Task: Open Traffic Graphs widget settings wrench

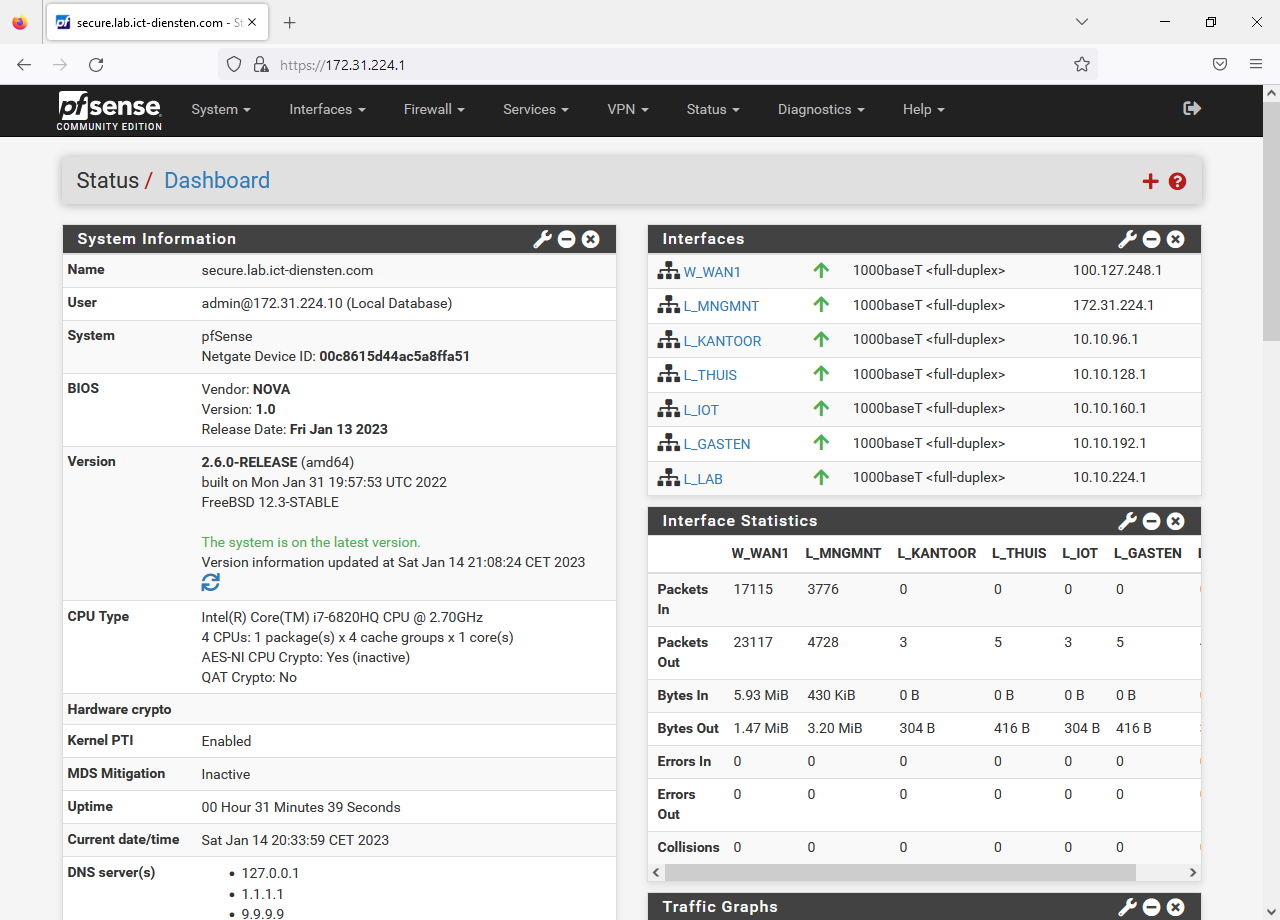Action: (x=1128, y=907)
